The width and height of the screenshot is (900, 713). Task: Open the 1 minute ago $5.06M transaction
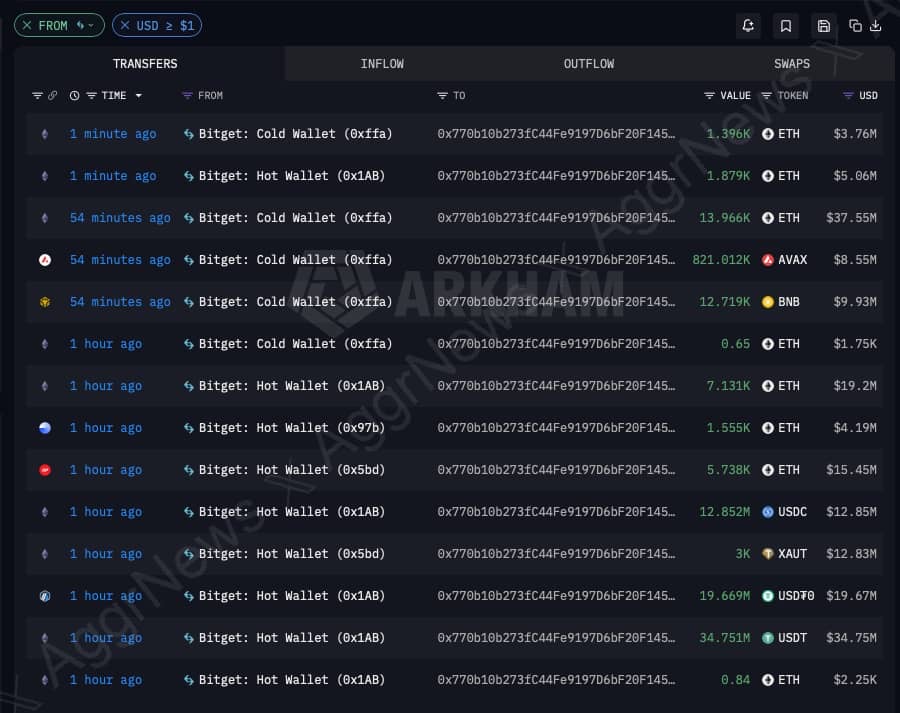click(x=113, y=176)
